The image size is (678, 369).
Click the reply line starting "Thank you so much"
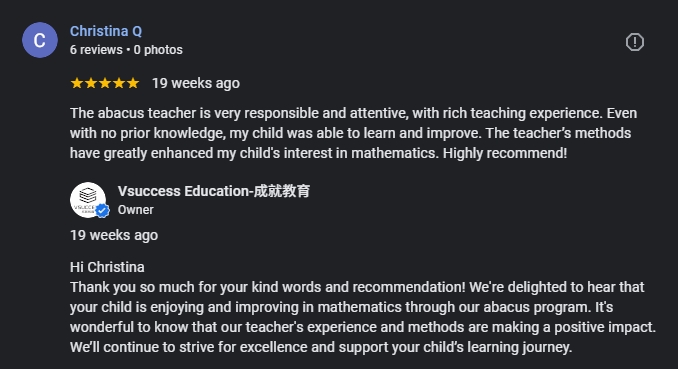[357, 287]
